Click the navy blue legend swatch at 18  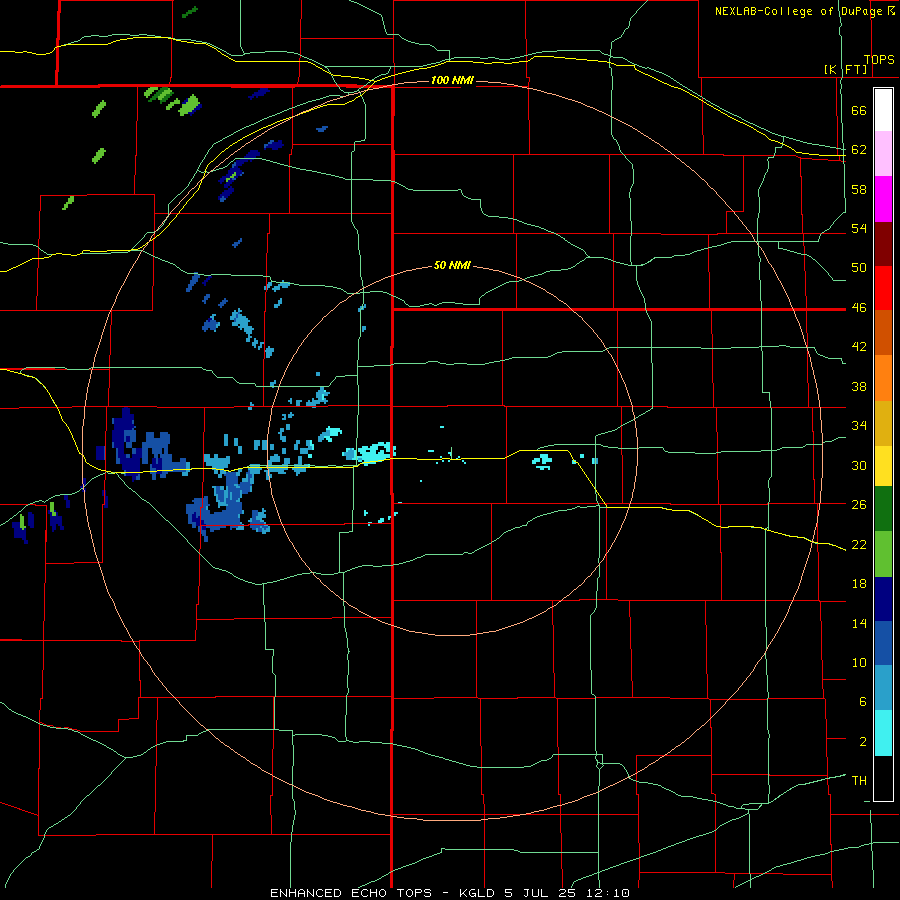(883, 599)
